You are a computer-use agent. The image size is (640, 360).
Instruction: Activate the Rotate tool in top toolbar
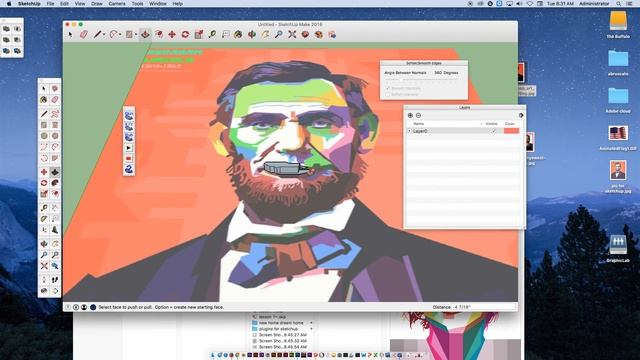(x=185, y=35)
